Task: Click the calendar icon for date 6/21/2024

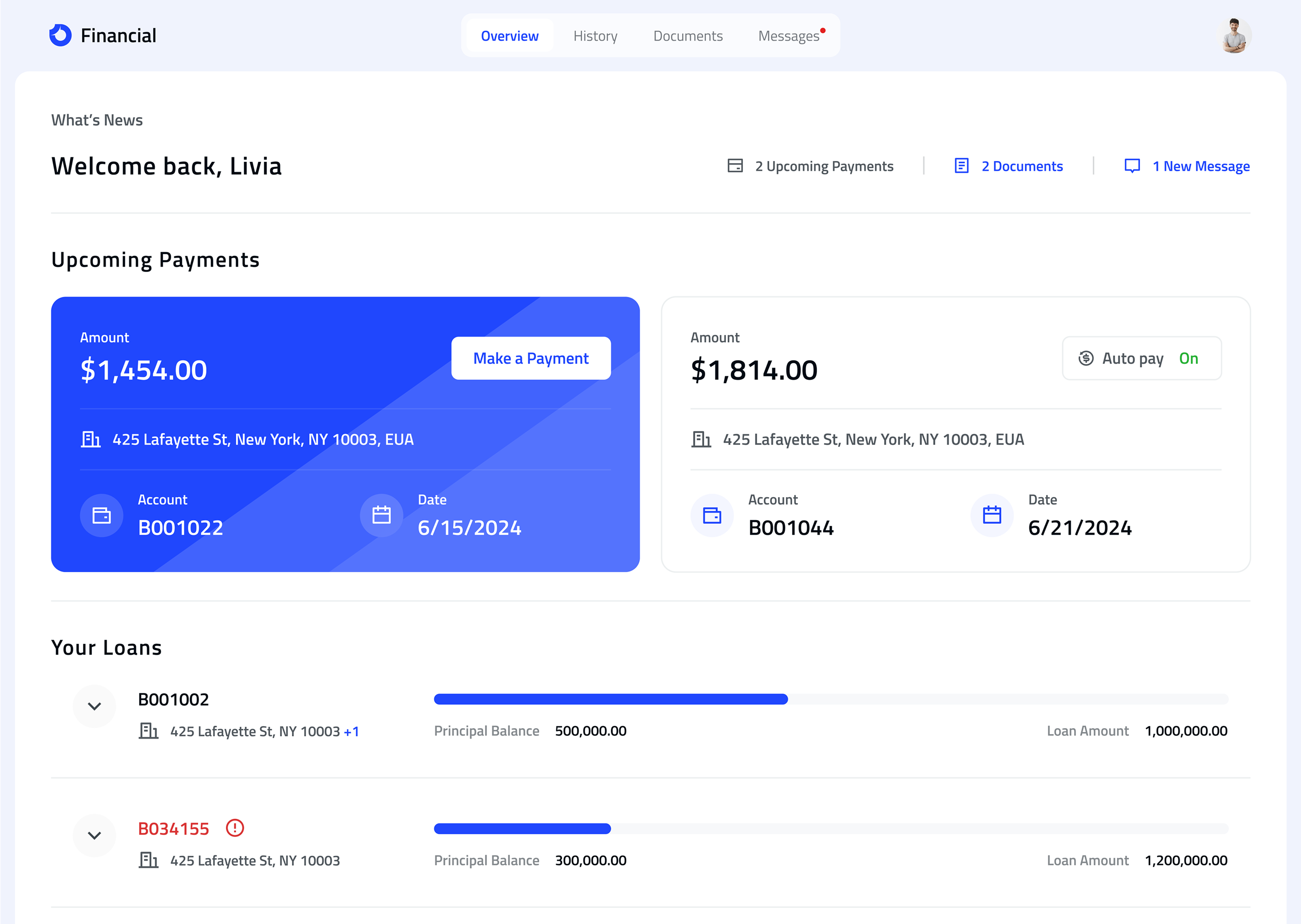Action: pos(992,515)
